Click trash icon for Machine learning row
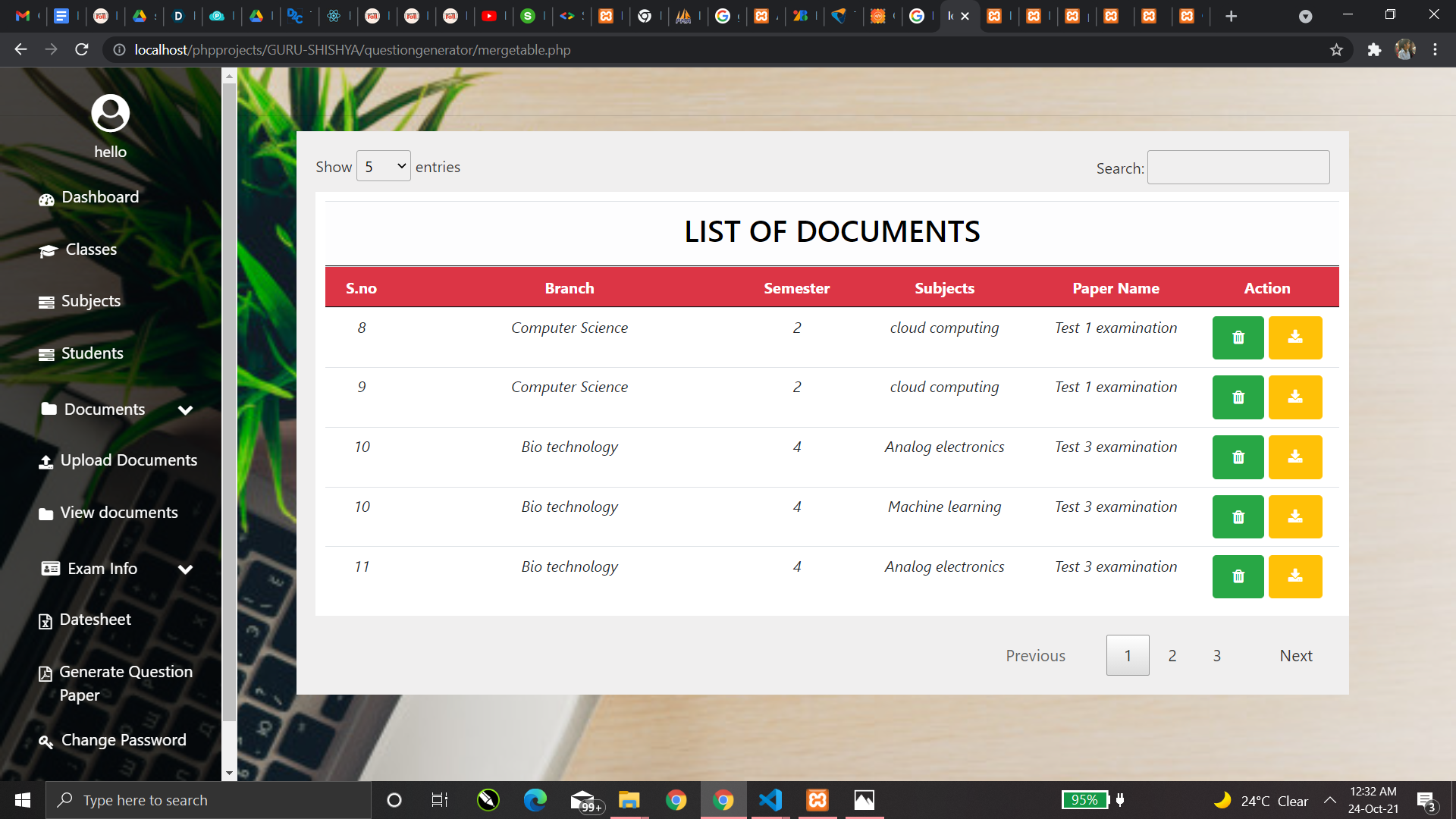This screenshot has width=1456, height=819. point(1238,517)
